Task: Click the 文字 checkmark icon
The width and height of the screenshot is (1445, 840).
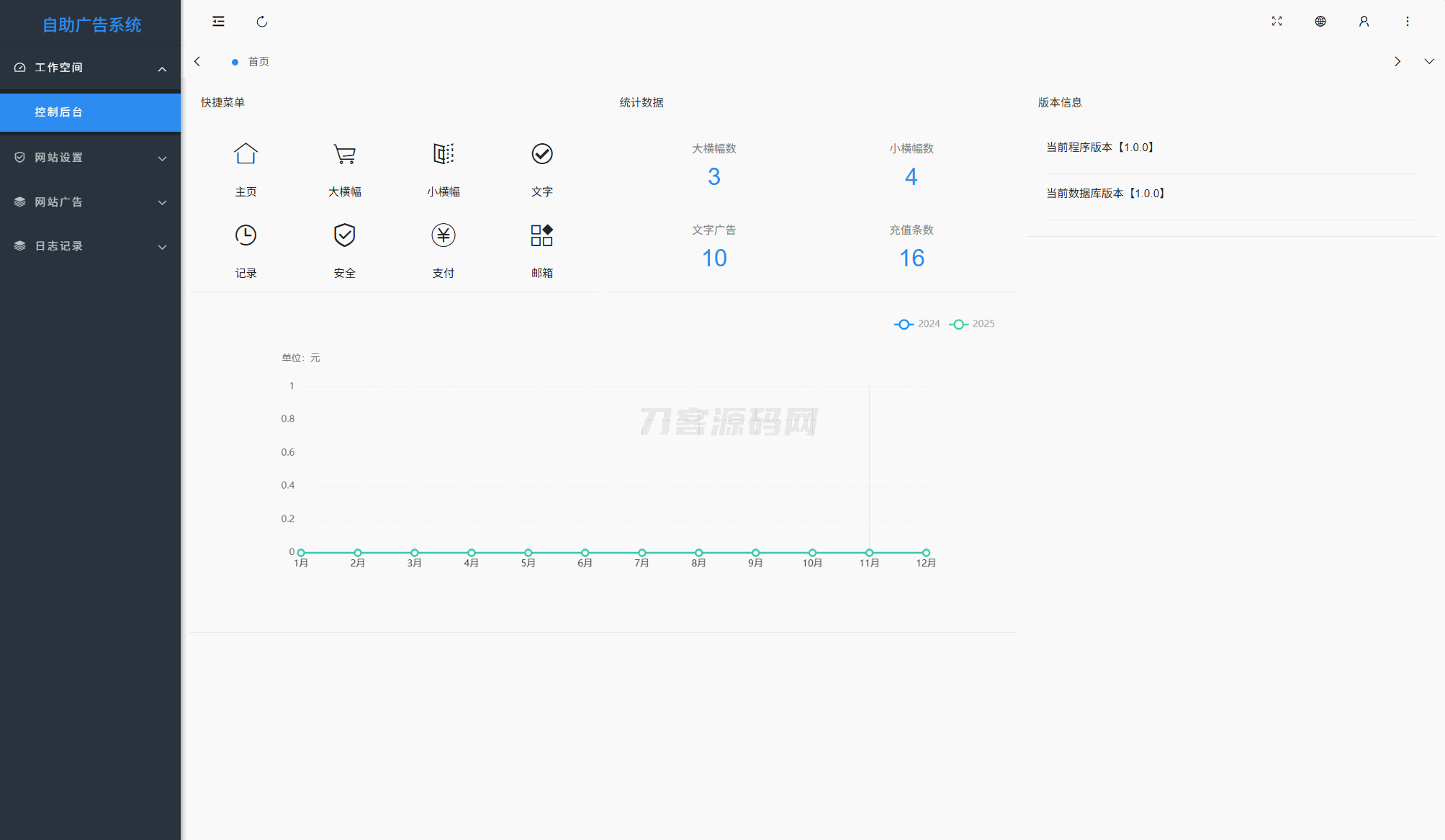Action: coord(541,154)
